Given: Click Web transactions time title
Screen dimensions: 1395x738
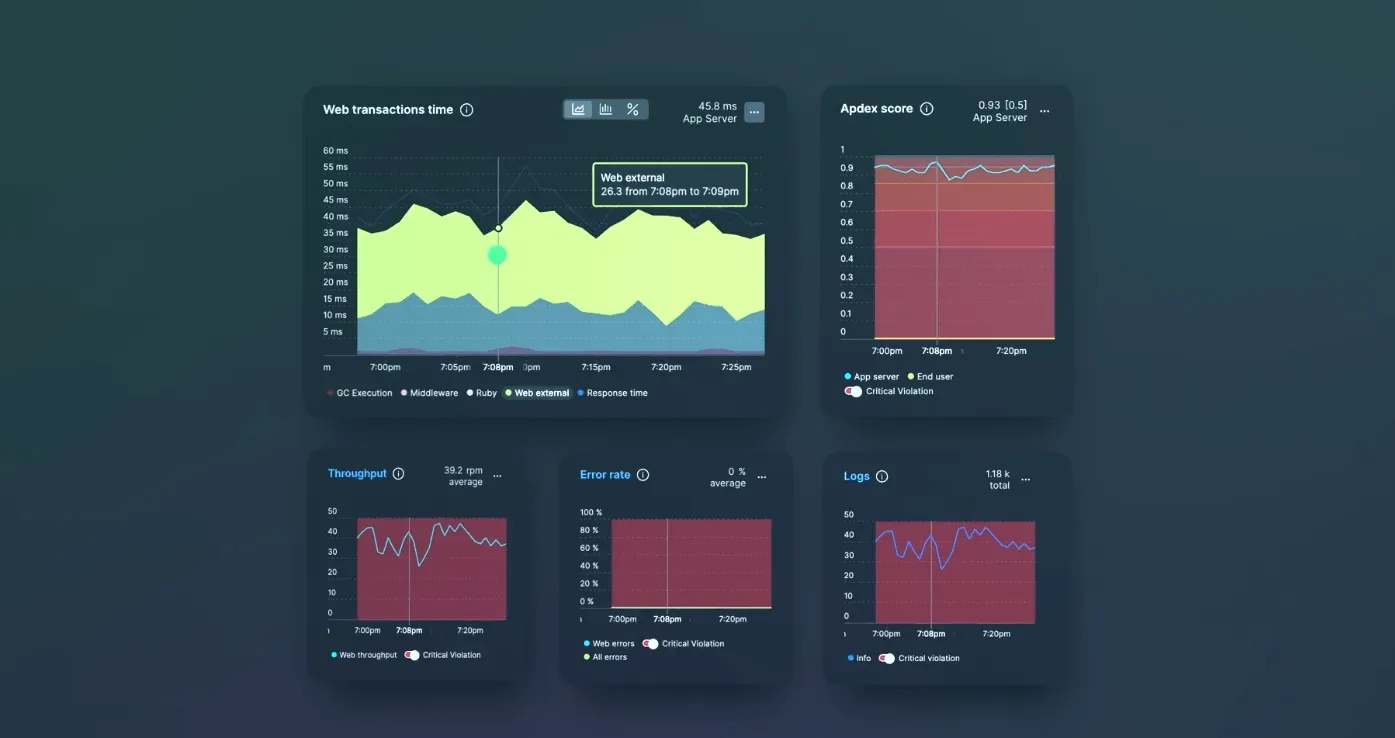Looking at the screenshot, I should (x=388, y=110).
